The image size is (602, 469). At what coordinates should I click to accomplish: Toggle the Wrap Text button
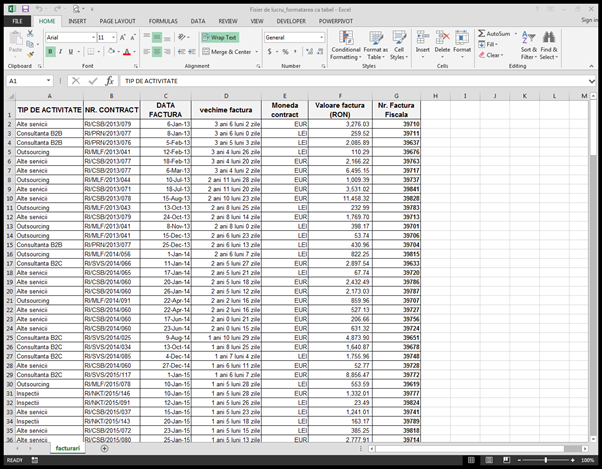220,37
